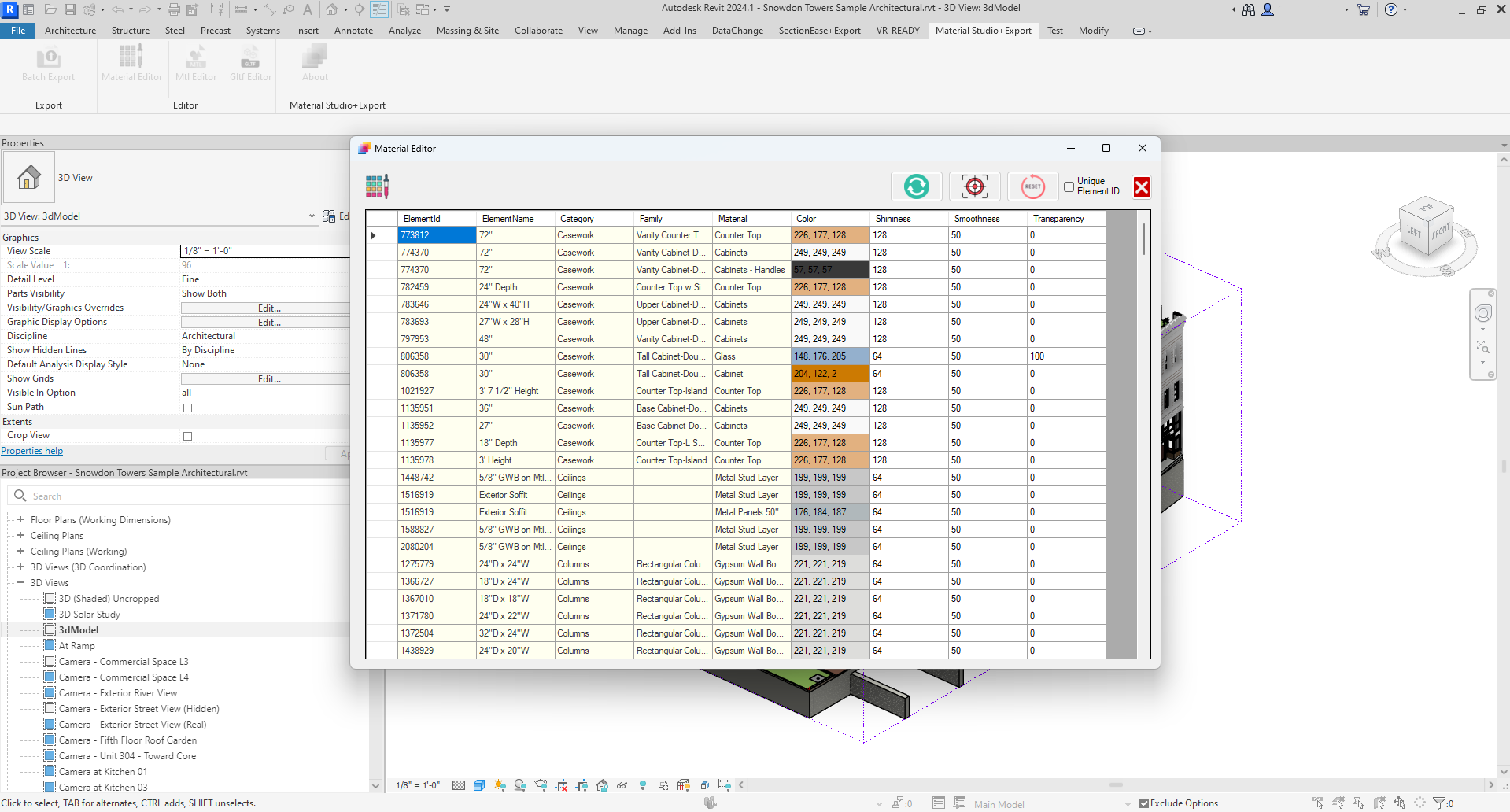1510x812 pixels.
Task: Click the red X cancel icon beside Unique Element ID
Action: [1141, 186]
